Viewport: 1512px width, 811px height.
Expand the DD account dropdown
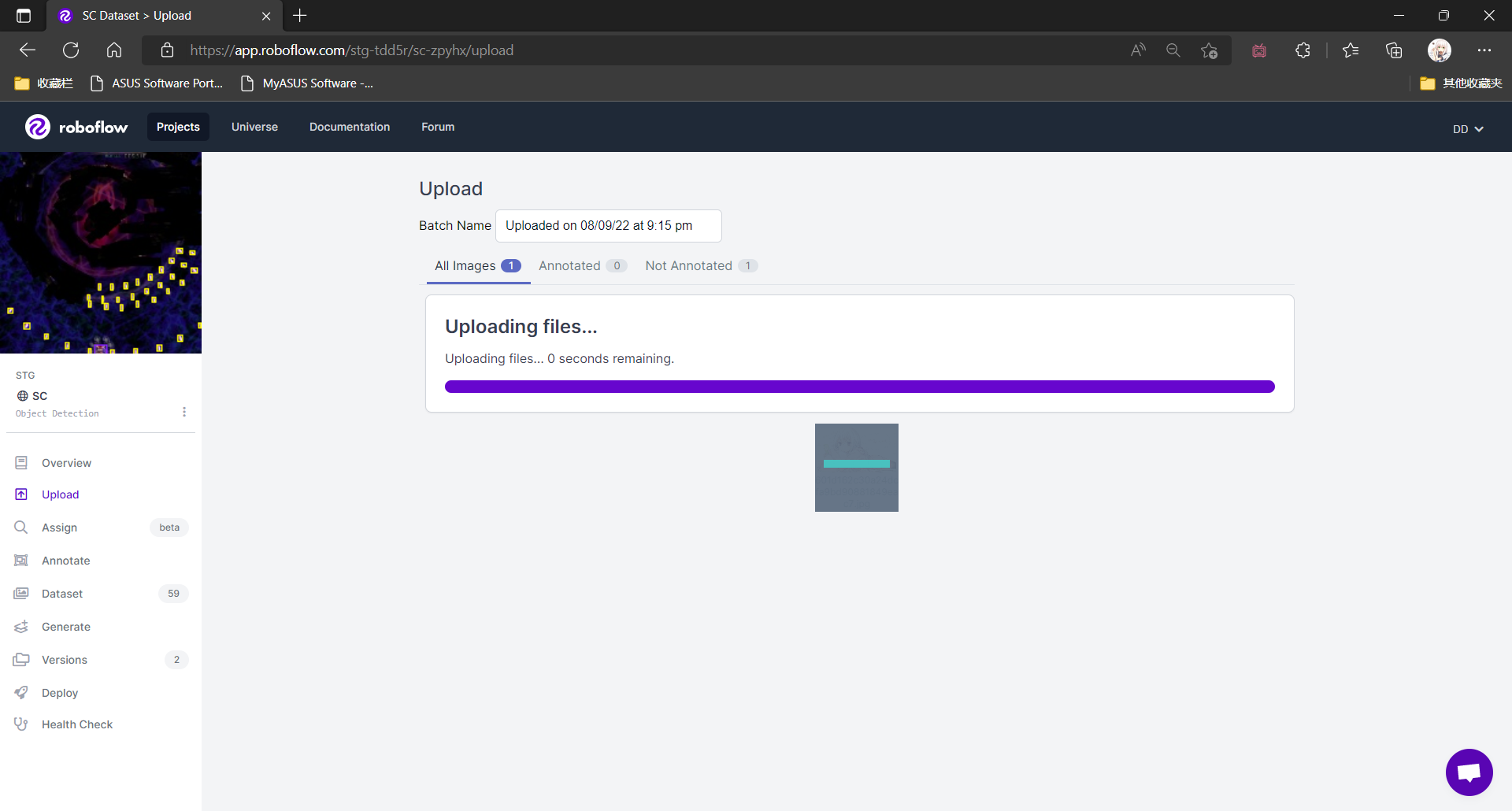[1468, 129]
